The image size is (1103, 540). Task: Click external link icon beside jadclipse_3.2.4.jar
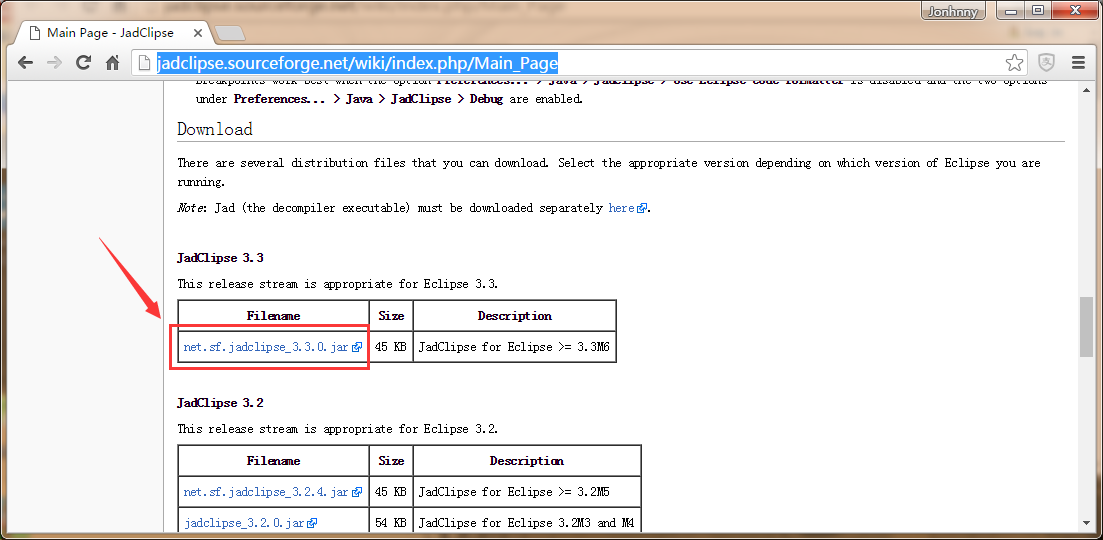[x=357, y=492]
